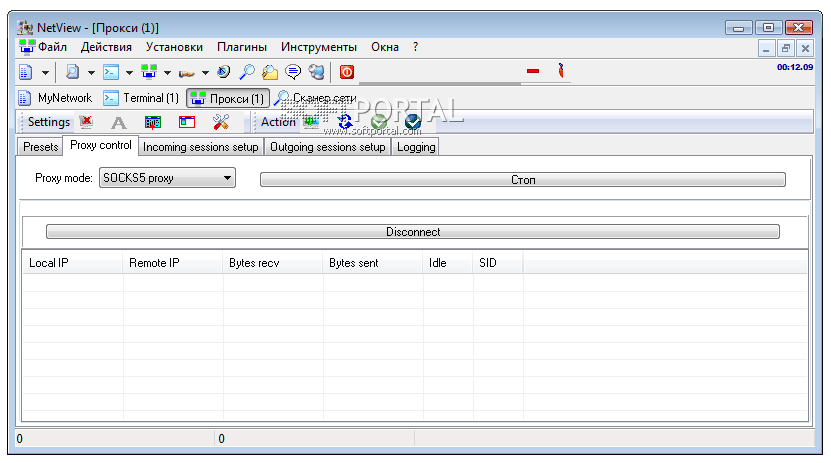Click the Disconnect button
The image size is (831, 463).
(413, 232)
